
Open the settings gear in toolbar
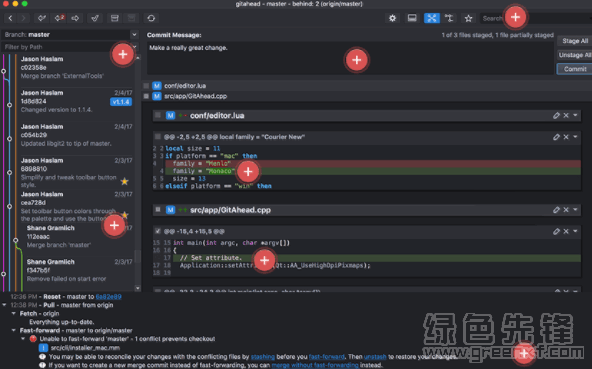coord(392,18)
